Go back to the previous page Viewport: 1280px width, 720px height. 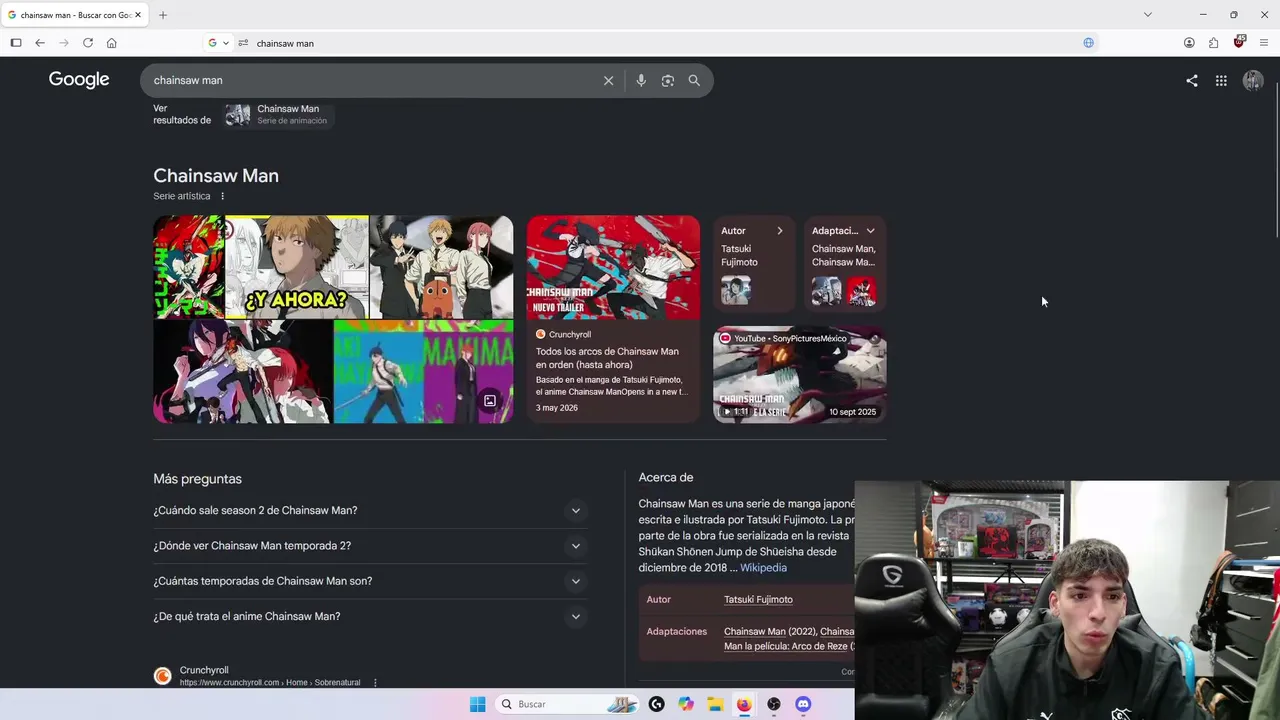point(40,43)
